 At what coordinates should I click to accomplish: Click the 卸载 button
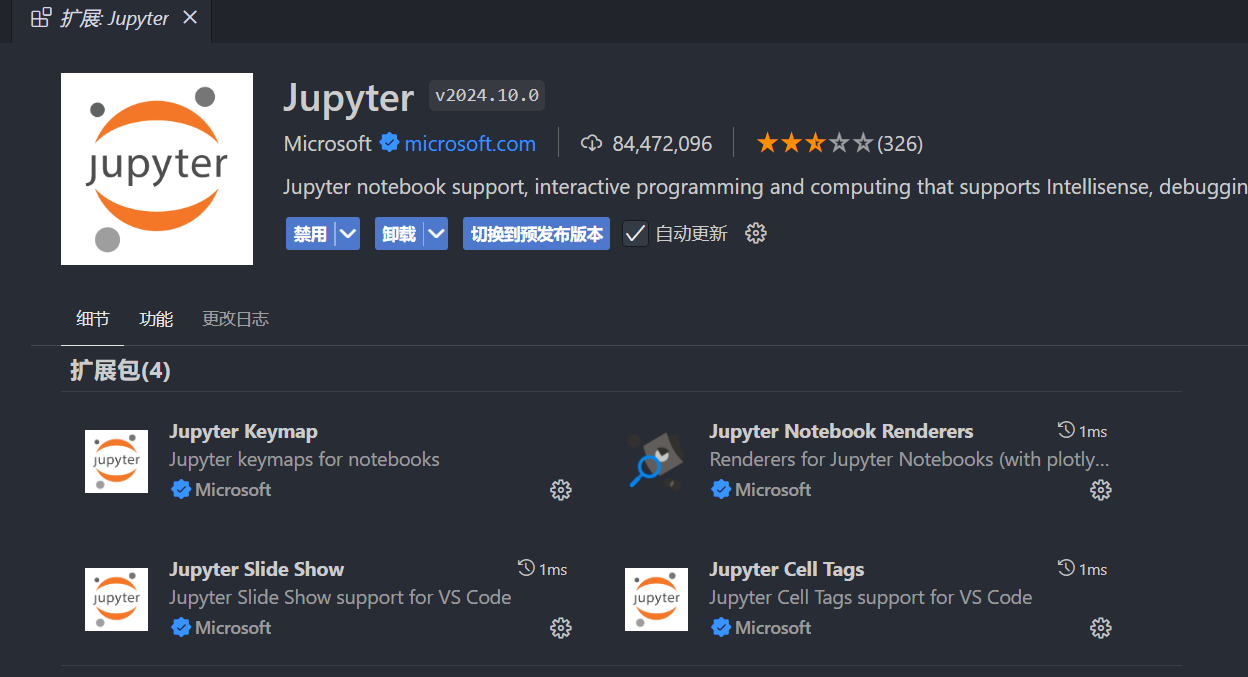(x=399, y=233)
